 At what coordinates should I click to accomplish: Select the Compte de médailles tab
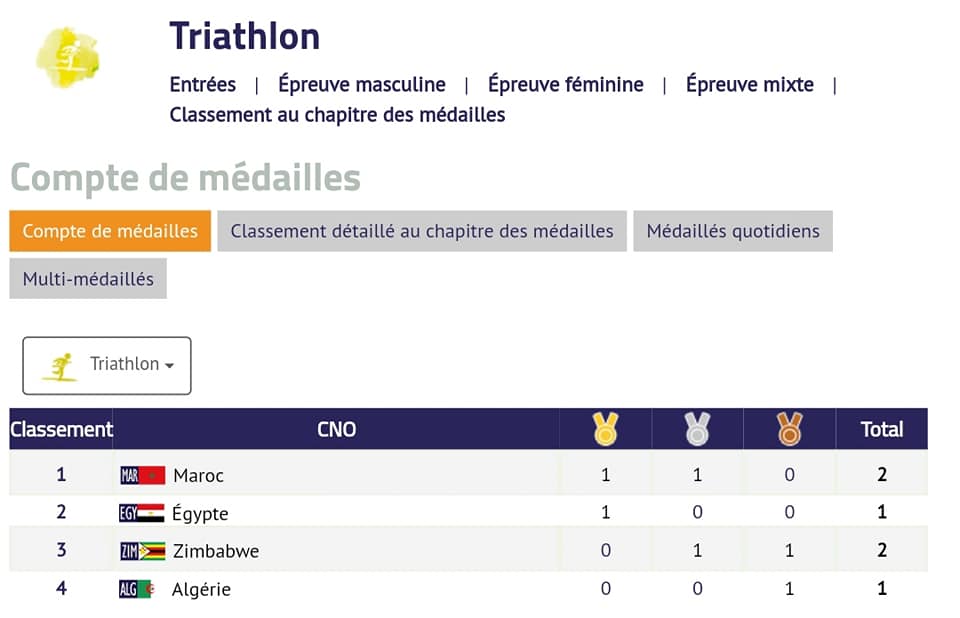(110, 231)
